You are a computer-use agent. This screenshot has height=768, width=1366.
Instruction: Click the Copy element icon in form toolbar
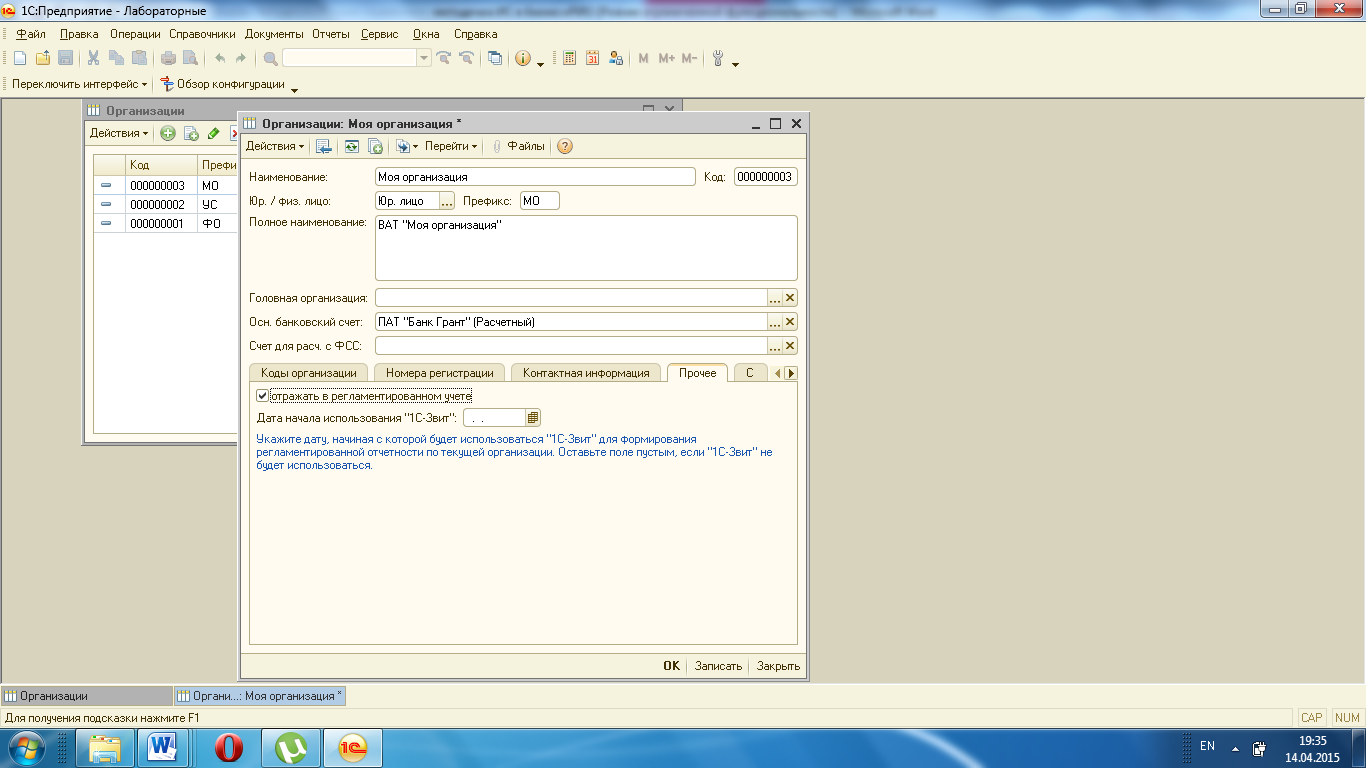click(375, 146)
